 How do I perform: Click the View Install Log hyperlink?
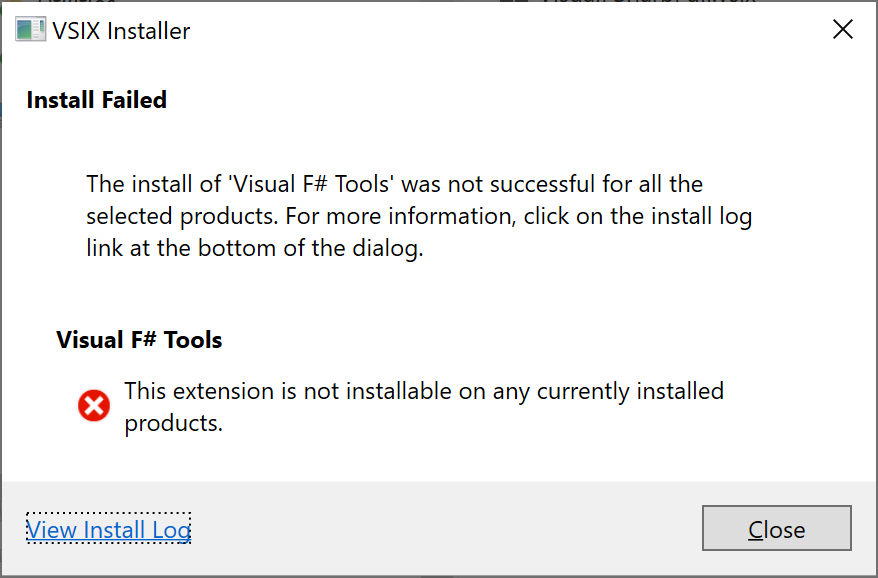tap(108, 530)
